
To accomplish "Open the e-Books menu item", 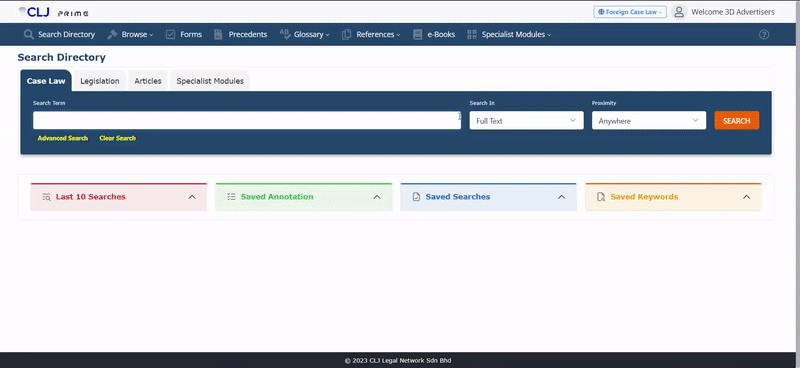I will [x=441, y=35].
